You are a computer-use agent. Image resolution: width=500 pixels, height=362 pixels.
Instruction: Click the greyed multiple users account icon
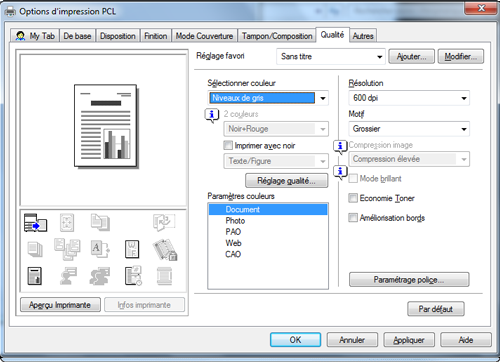pos(100,276)
